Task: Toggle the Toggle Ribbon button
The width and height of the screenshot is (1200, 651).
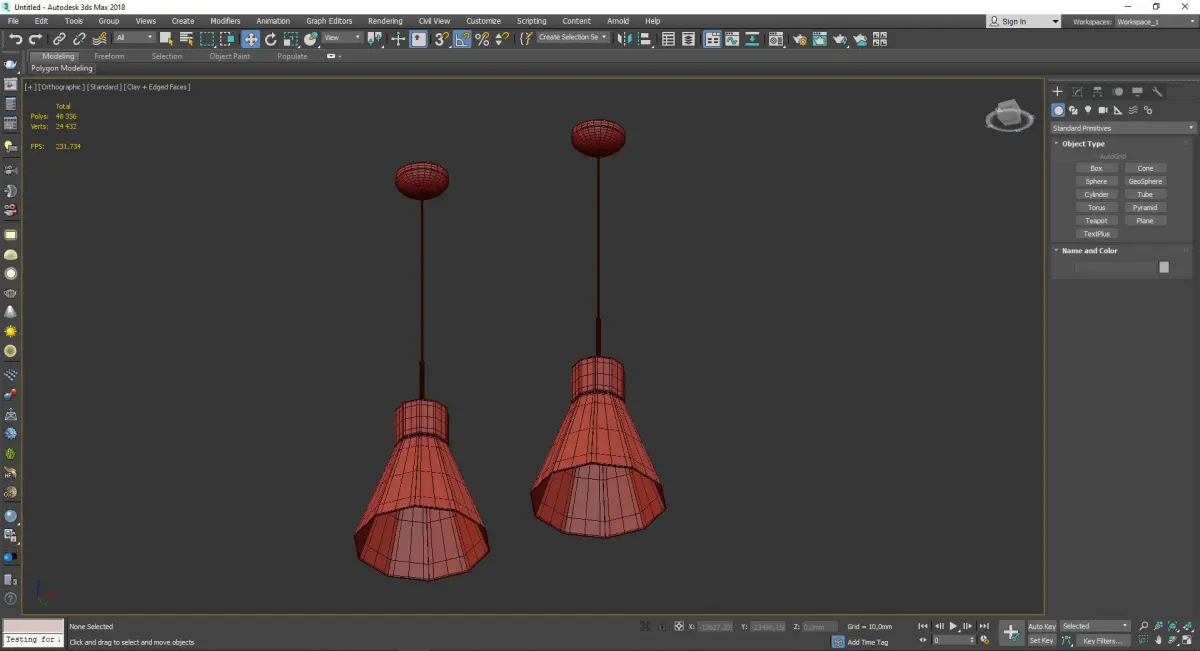Action: (712, 39)
